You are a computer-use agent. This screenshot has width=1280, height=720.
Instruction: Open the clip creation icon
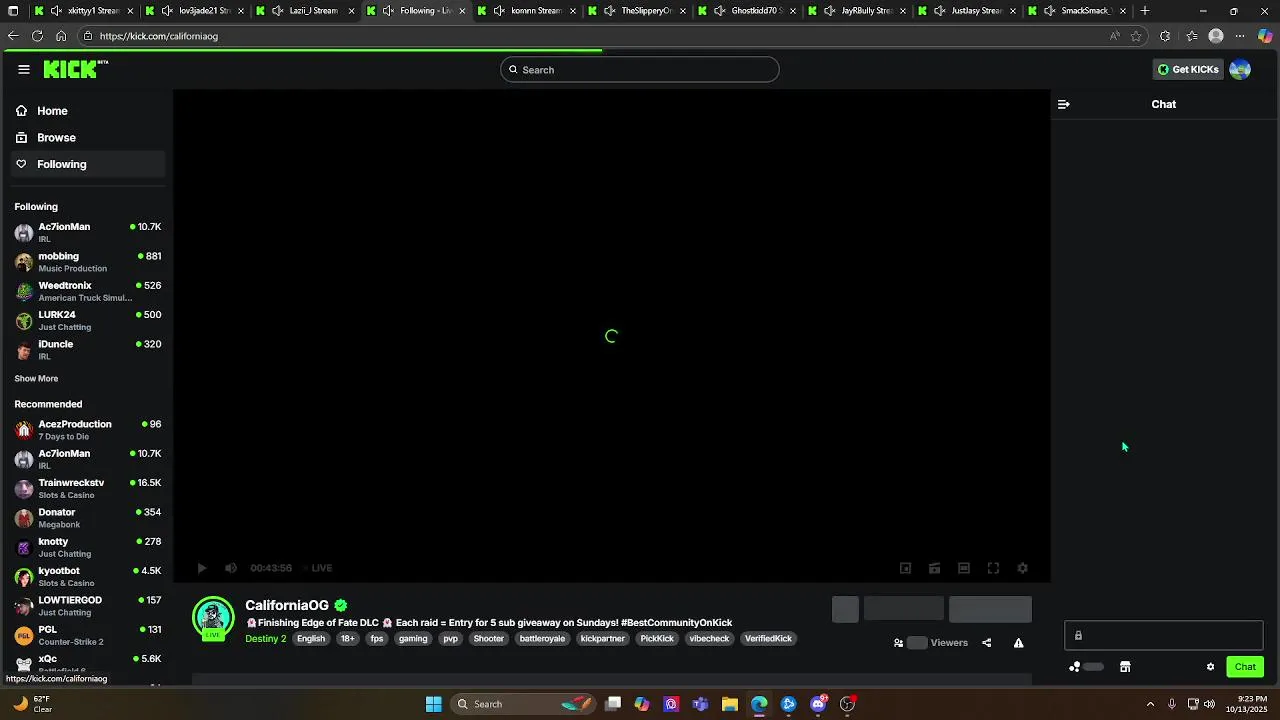[x=934, y=568]
